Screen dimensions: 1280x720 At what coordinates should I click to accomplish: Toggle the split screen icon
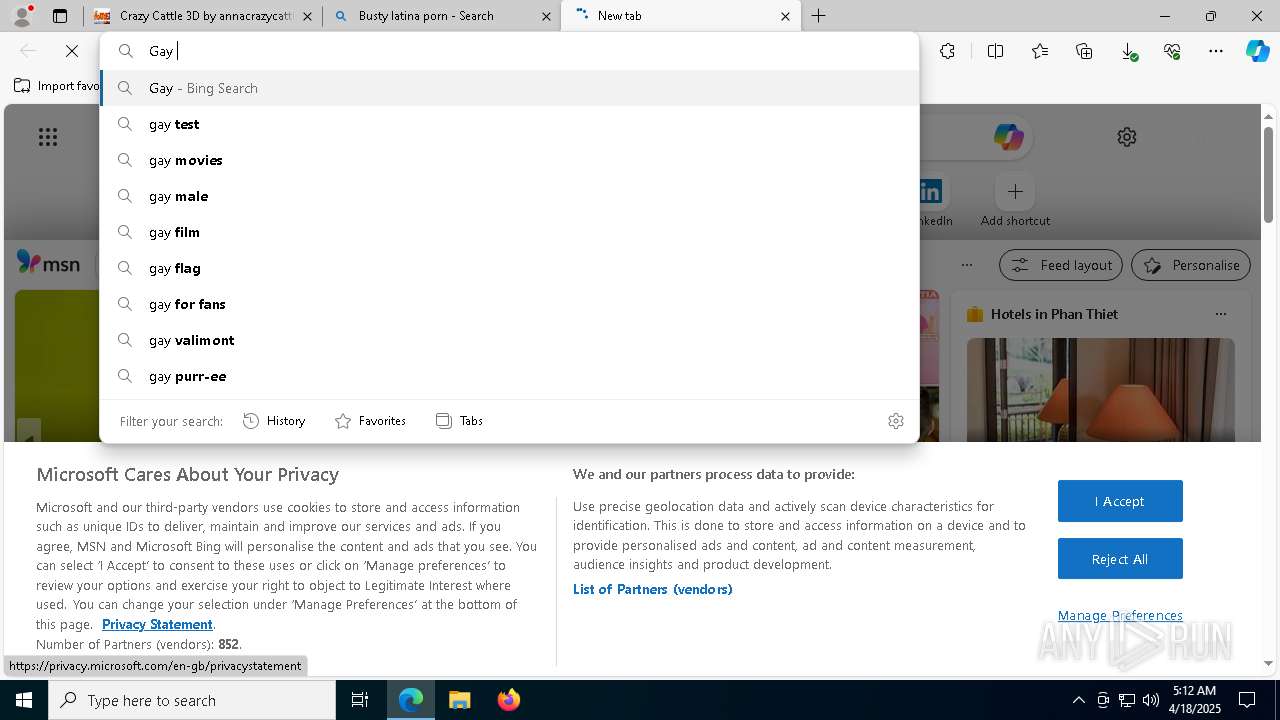(x=996, y=51)
